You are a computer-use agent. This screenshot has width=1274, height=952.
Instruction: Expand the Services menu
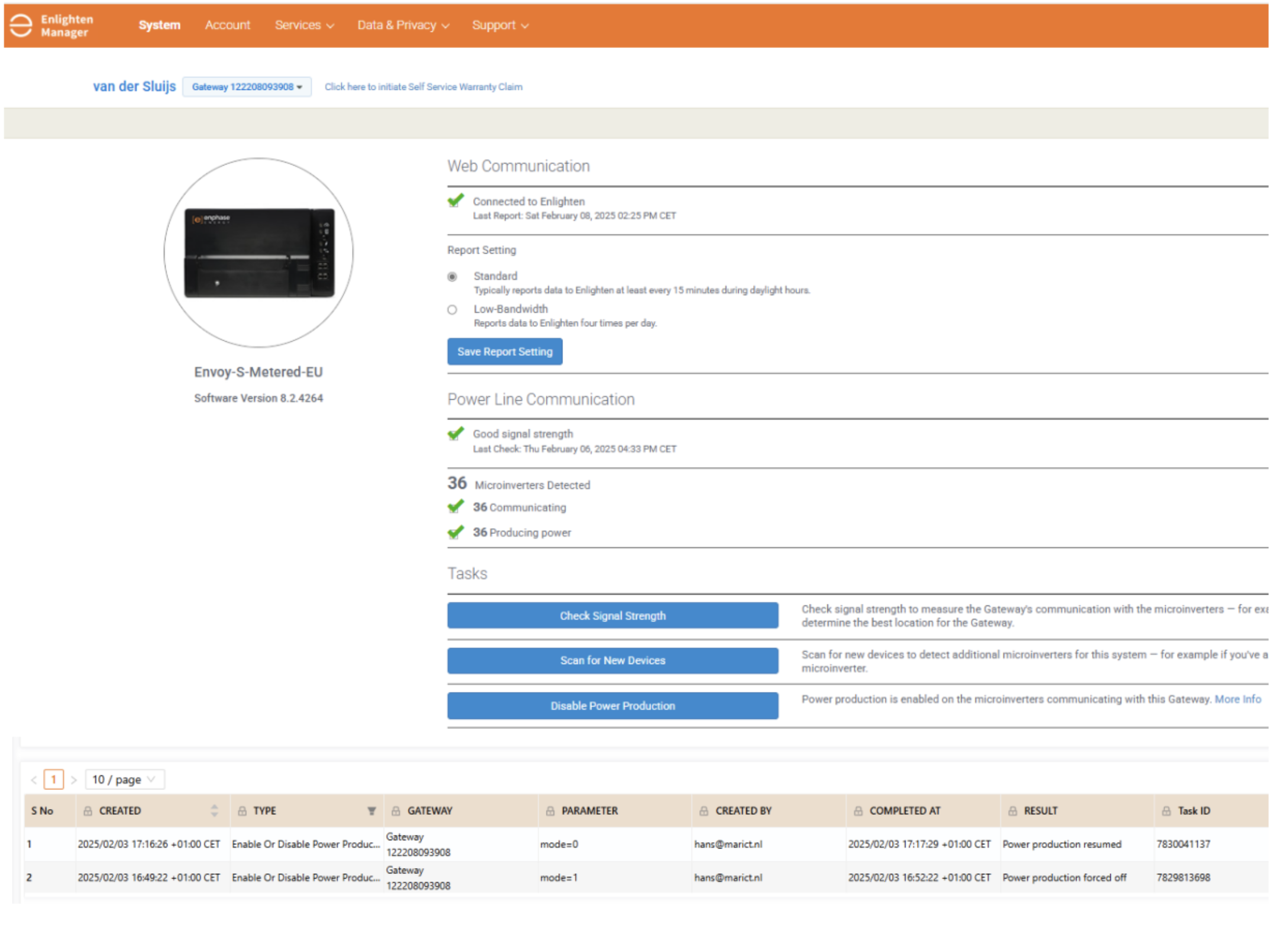coord(304,25)
